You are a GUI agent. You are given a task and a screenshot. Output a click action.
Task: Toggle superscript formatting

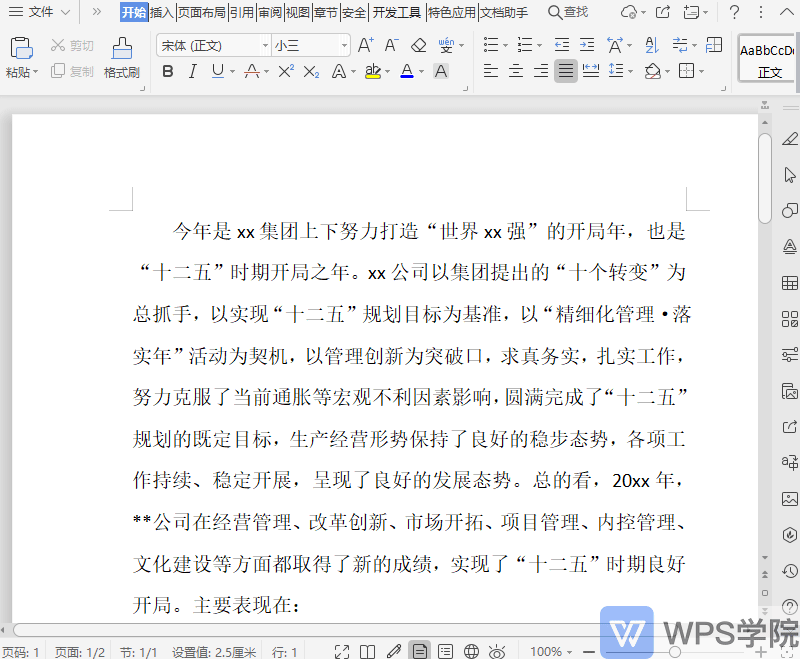[286, 71]
